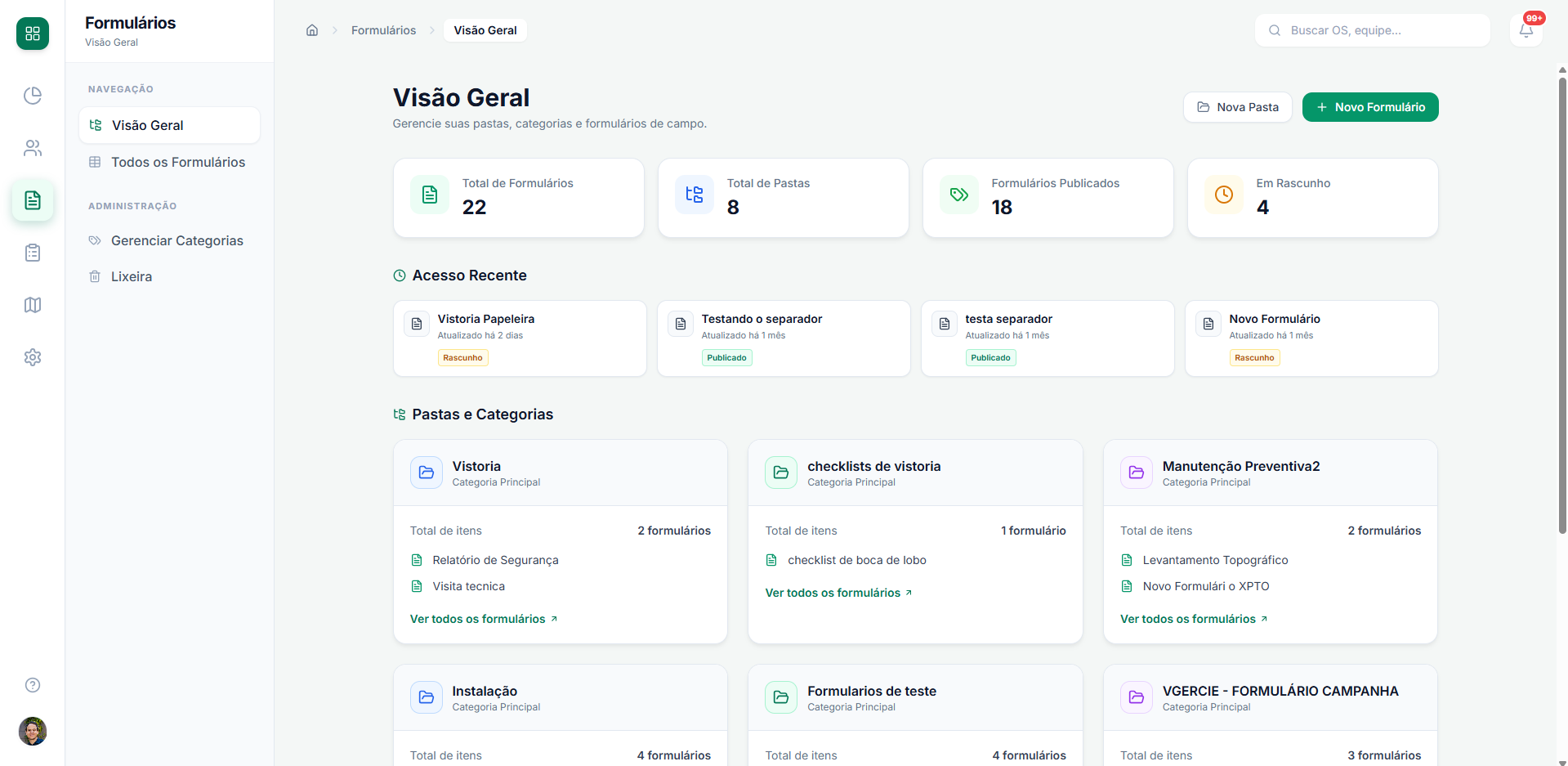Open Ver todos os formulários under Vistoria
This screenshot has height=766, width=1568.
click(x=484, y=619)
